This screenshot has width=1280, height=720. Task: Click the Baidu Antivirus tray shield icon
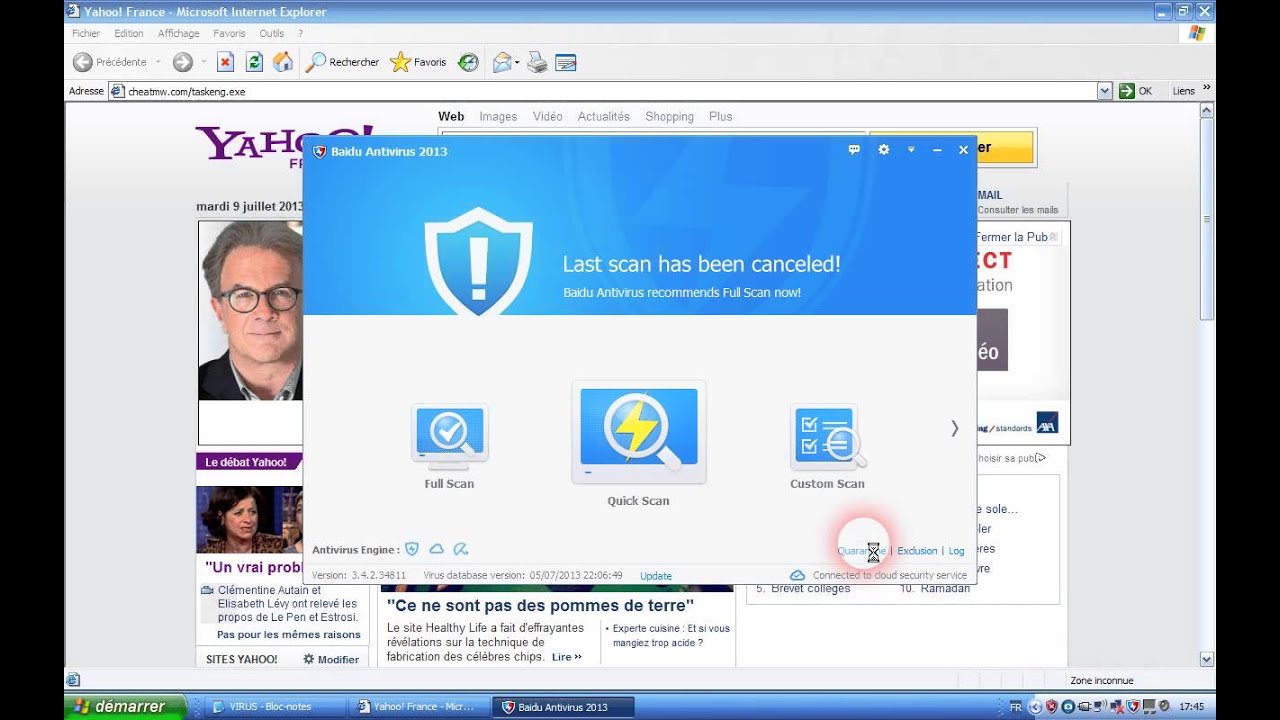1133,707
